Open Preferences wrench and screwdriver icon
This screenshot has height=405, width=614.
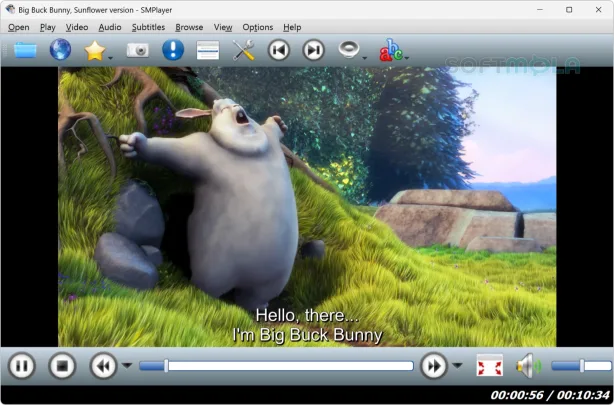point(243,50)
